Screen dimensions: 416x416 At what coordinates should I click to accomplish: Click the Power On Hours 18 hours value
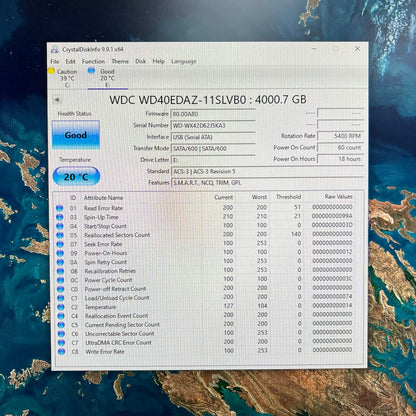pyautogui.click(x=340, y=159)
